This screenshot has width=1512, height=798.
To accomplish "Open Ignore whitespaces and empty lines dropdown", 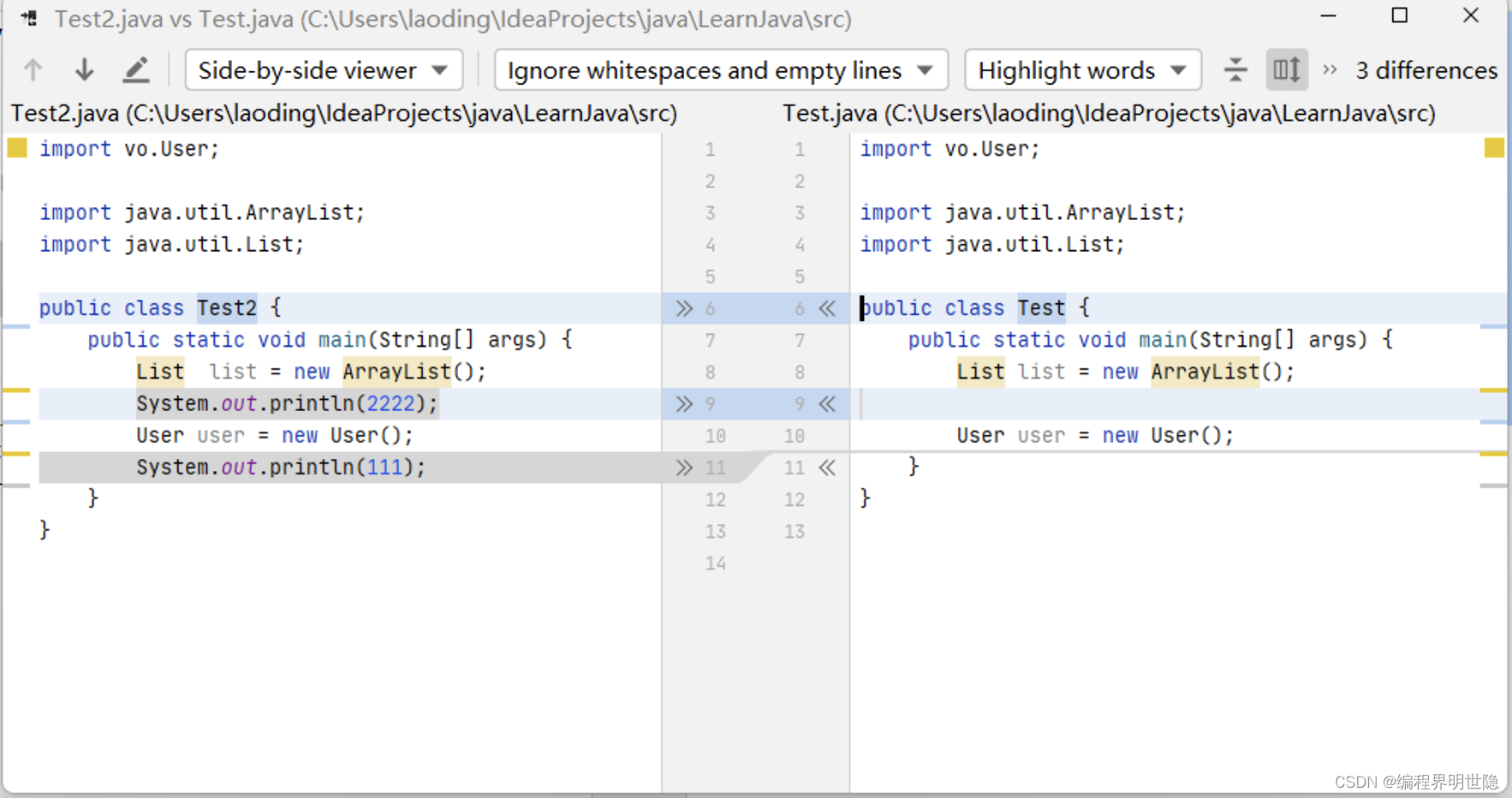I will [x=721, y=70].
